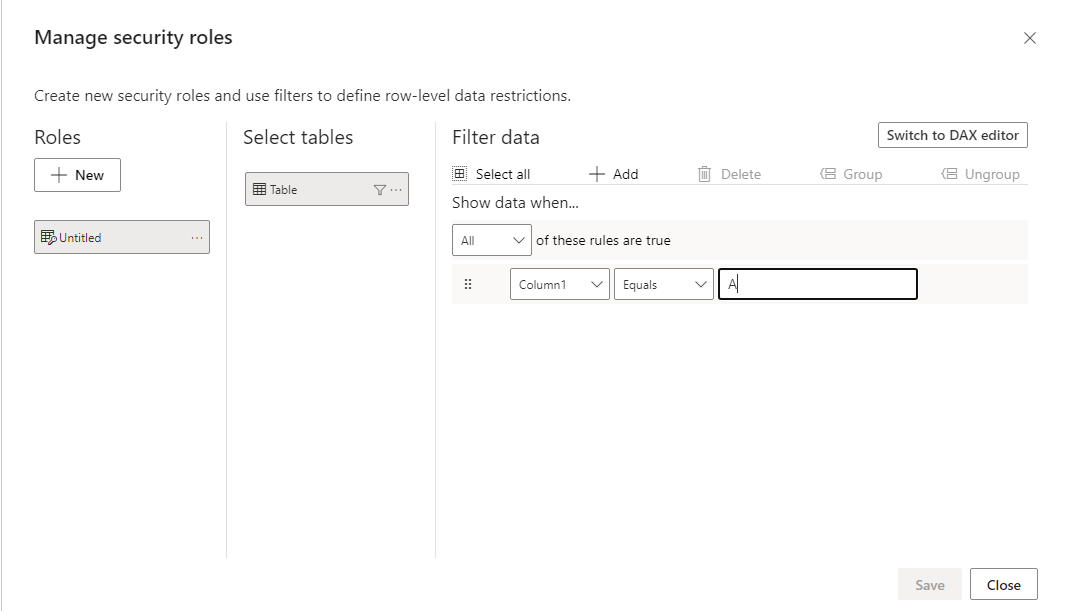Image resolution: width=1070 pixels, height=611 pixels.
Task: Click the rule drag handle dots
Action: tap(468, 284)
